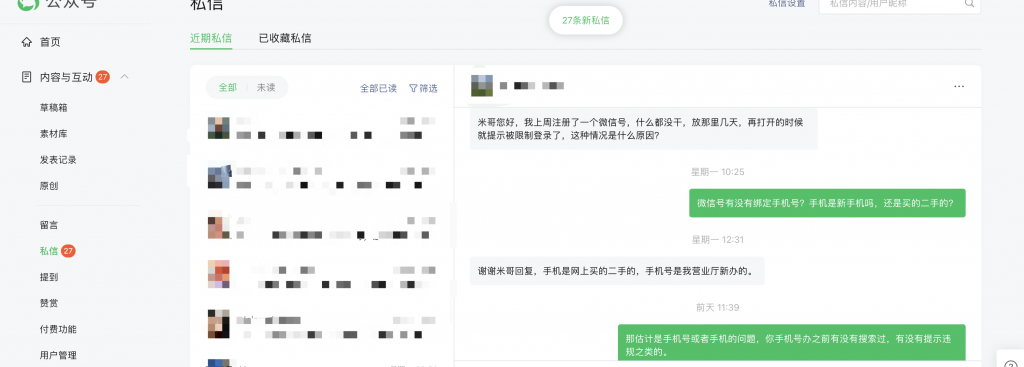Open the three-dot more options menu in the chat header
This screenshot has height=367, width=1024.
coord(959,86)
